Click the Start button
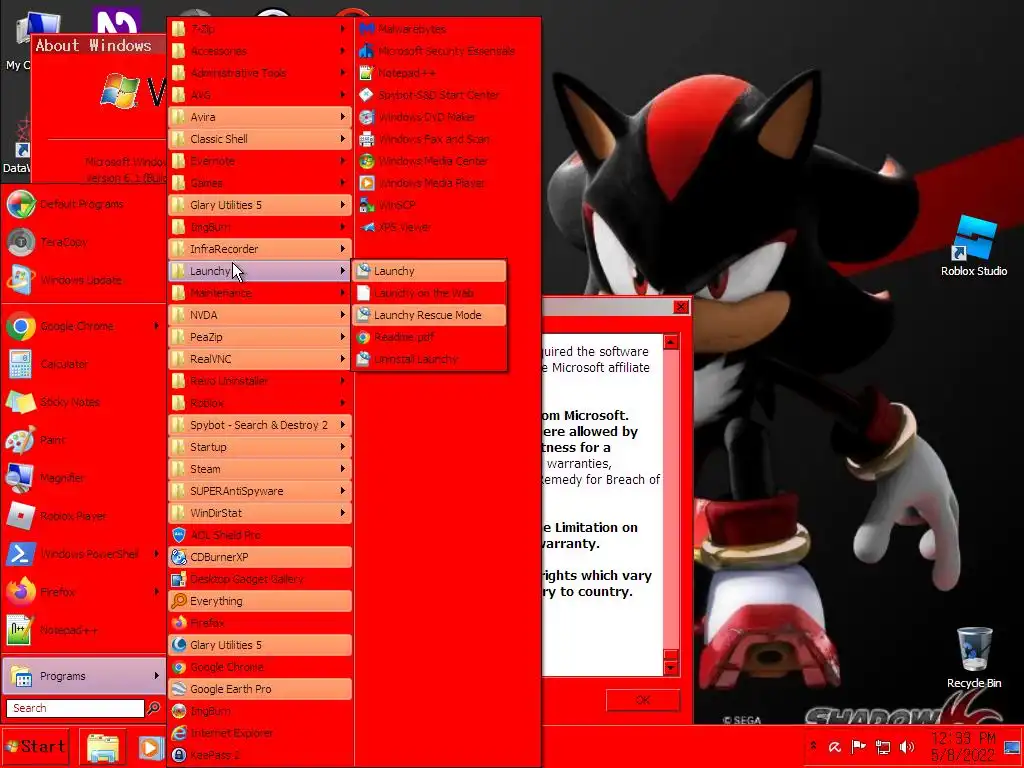The image size is (1024, 768). [x=35, y=746]
